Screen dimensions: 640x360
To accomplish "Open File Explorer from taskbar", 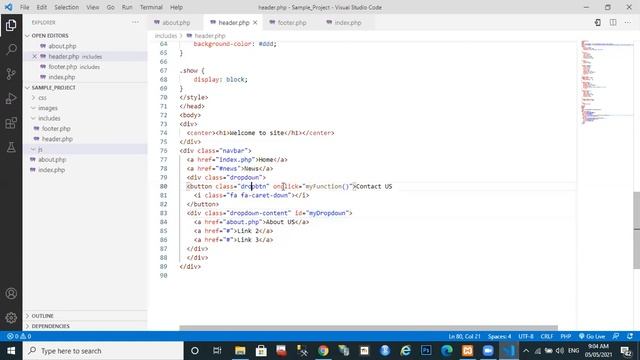I will click(240, 351).
